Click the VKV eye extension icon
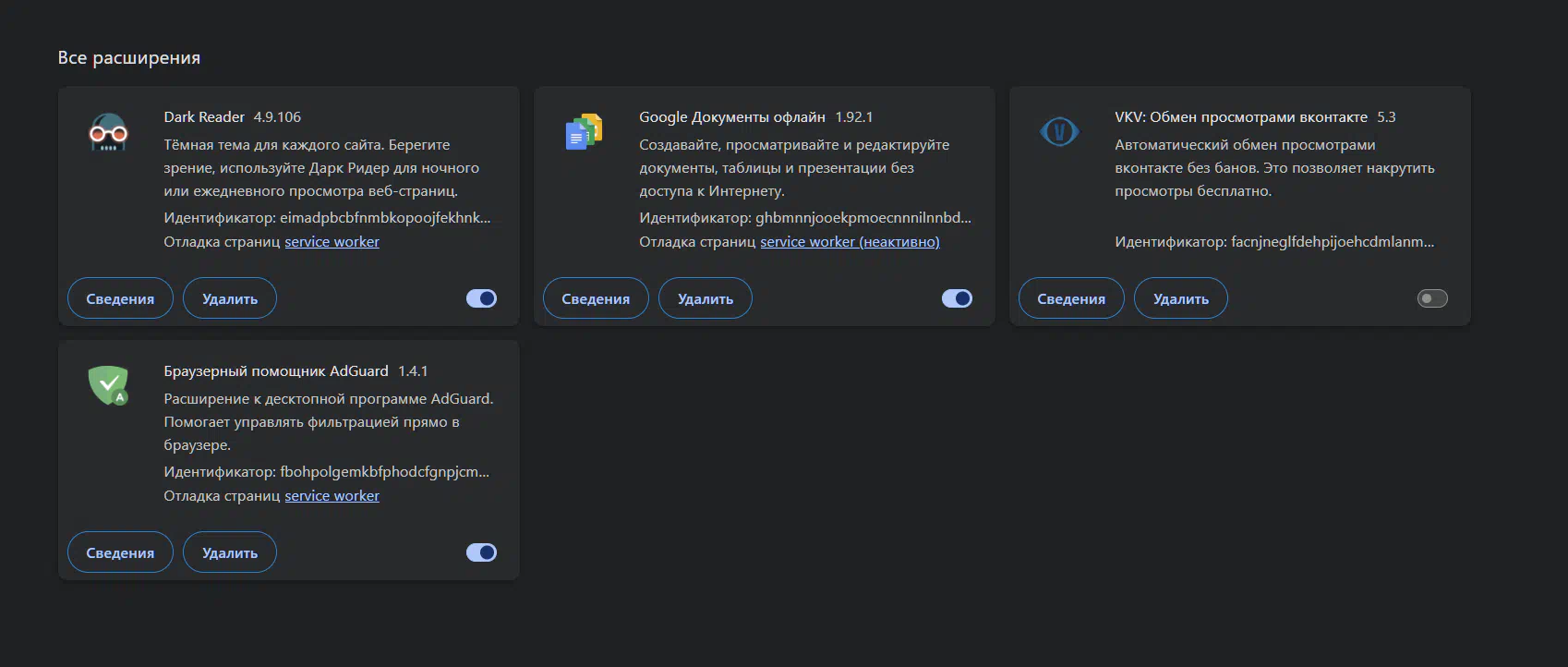The width and height of the screenshot is (1568, 667). click(1059, 132)
